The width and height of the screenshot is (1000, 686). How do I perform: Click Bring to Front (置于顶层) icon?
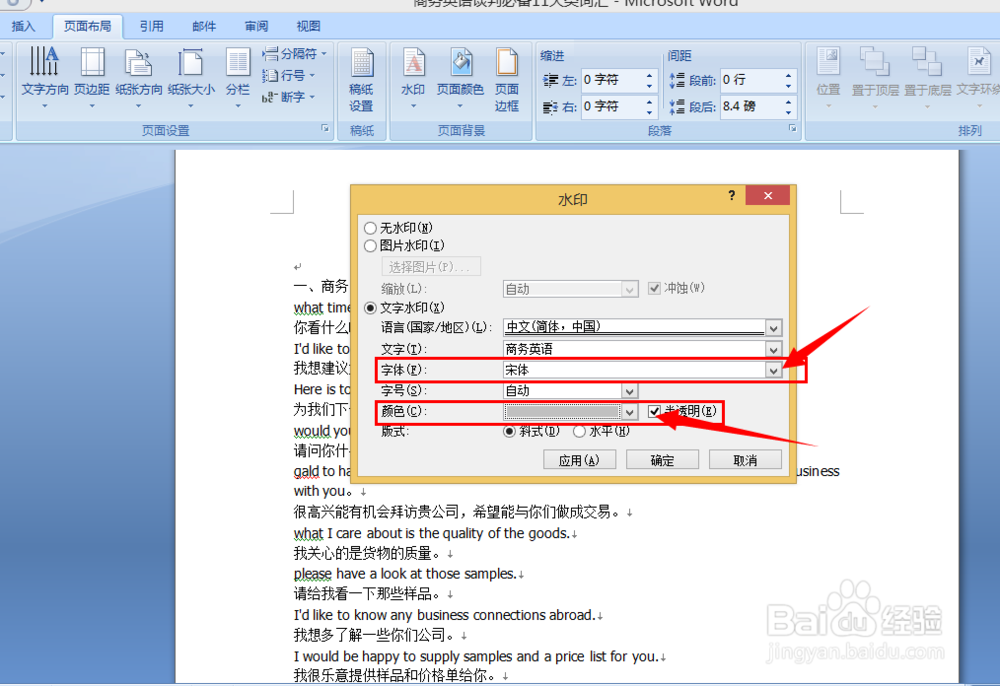pos(875,75)
